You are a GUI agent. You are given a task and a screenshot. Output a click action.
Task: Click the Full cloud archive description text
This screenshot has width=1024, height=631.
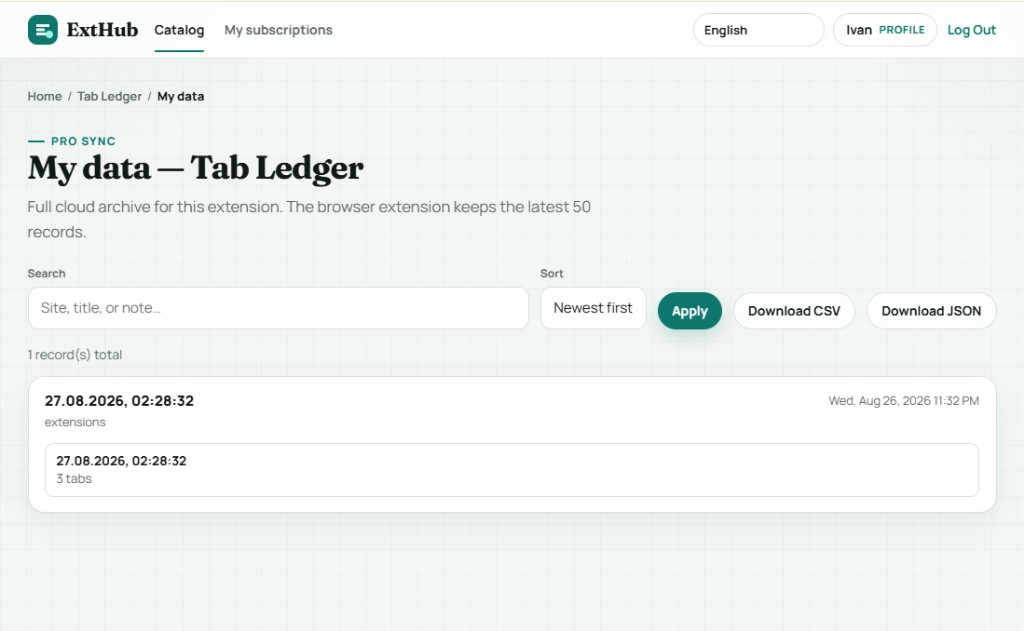(309, 219)
